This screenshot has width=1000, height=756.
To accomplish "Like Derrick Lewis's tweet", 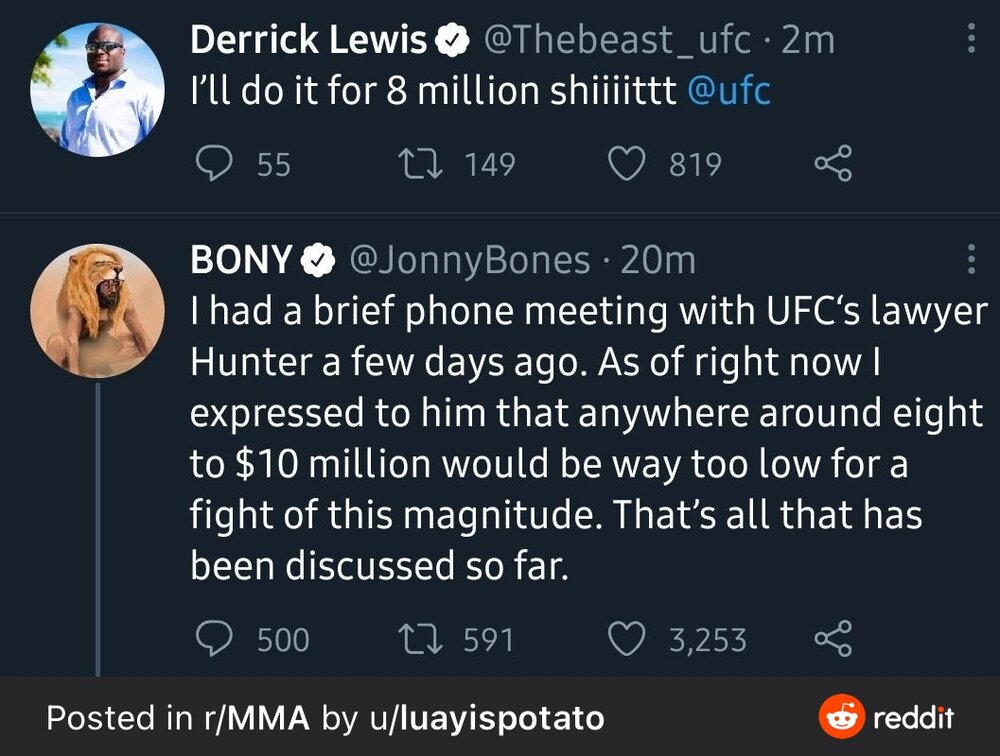I will point(627,163).
